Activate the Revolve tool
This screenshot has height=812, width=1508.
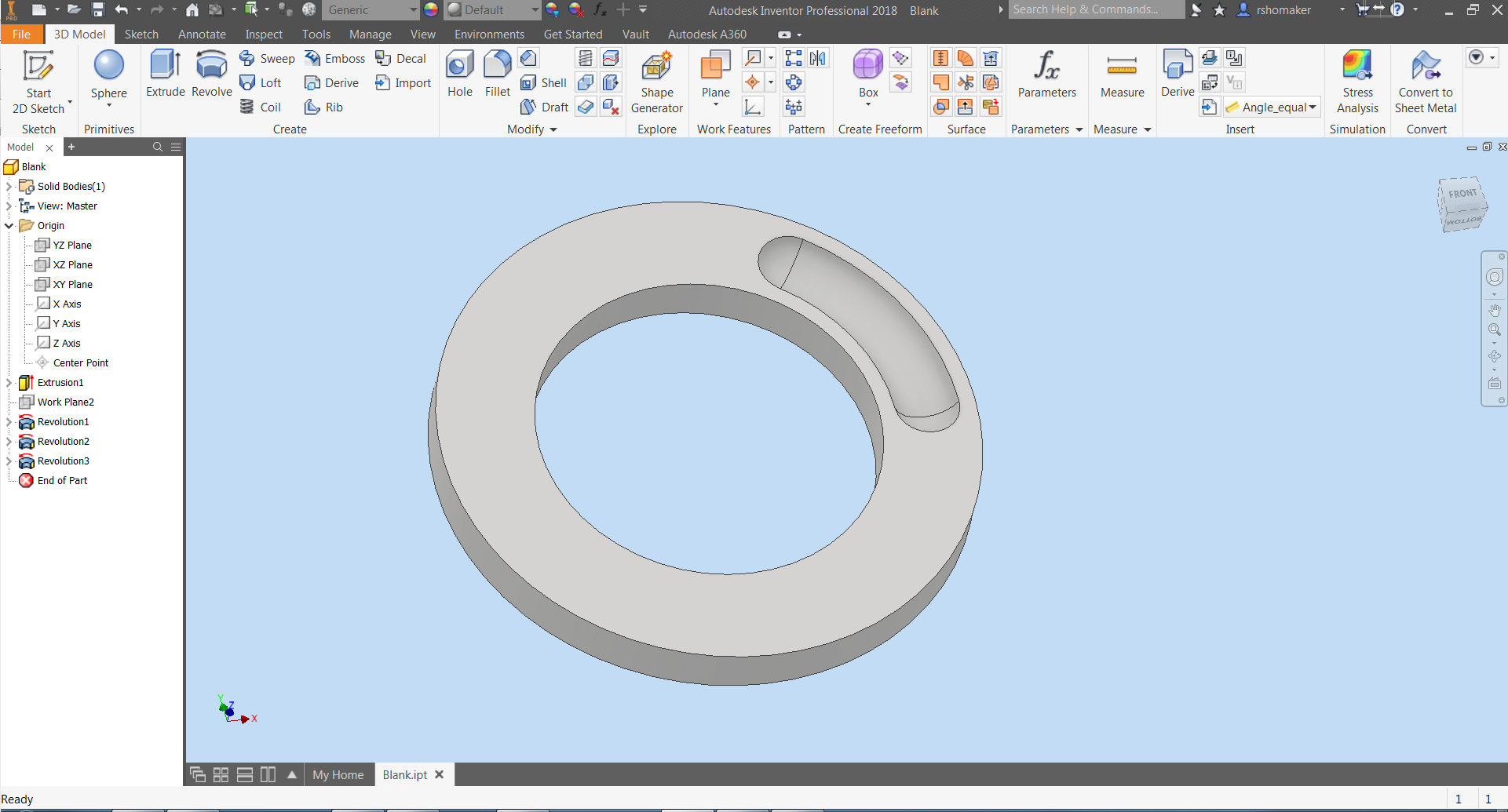pos(212,74)
